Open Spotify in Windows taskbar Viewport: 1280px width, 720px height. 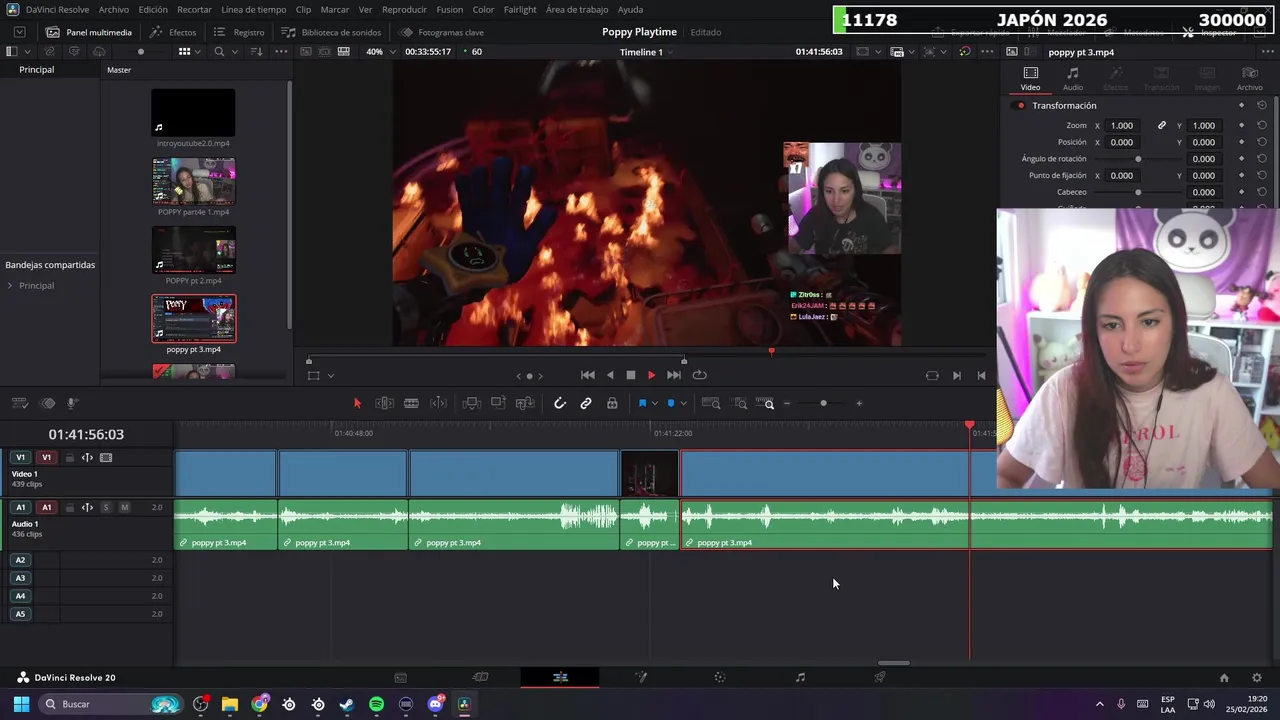[x=376, y=704]
